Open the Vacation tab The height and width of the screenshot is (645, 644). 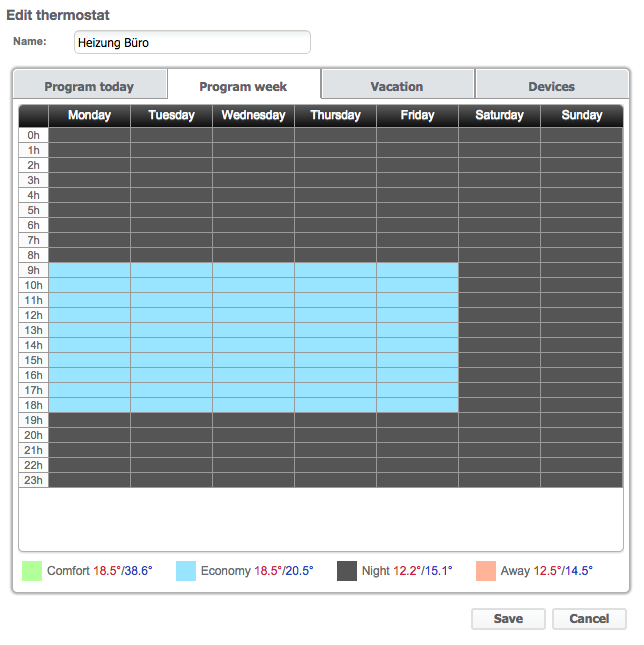point(397,86)
